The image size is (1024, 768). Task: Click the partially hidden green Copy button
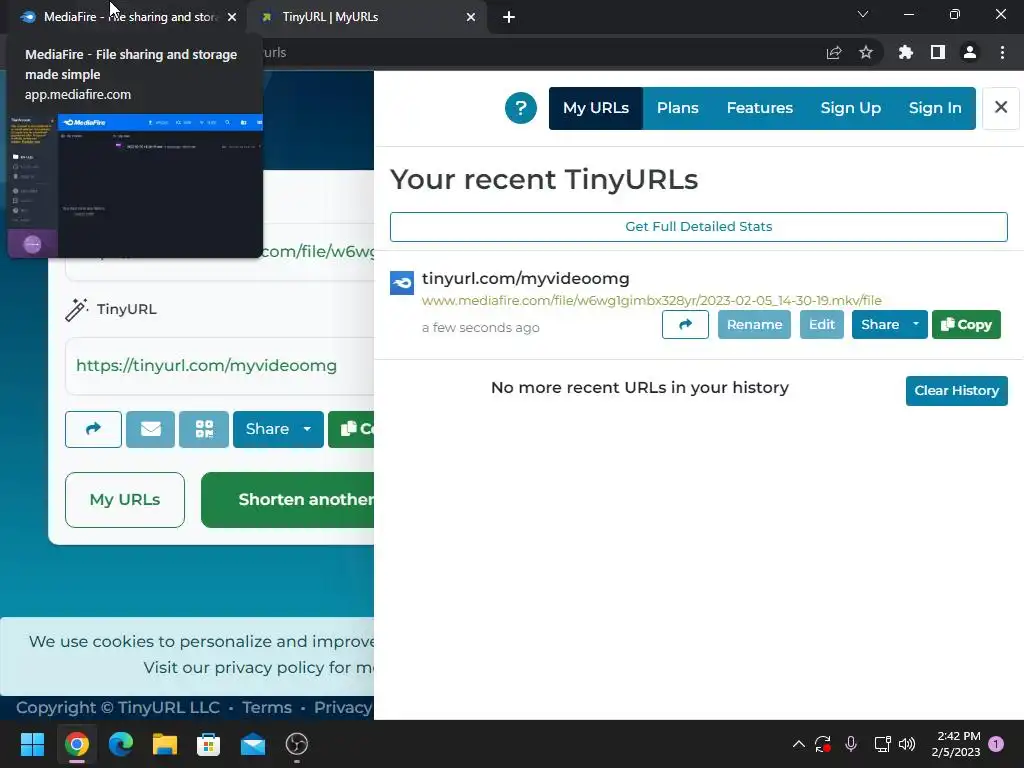(351, 429)
